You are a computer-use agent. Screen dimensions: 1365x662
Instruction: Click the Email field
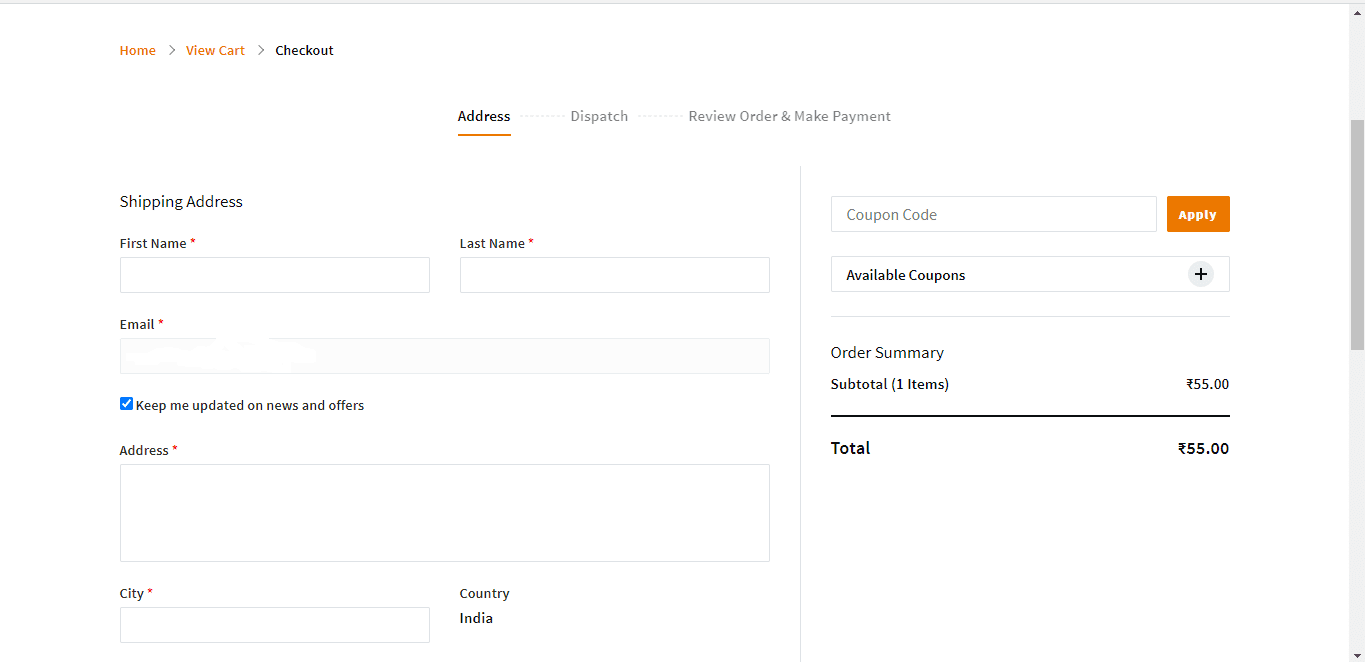pyautogui.click(x=444, y=355)
